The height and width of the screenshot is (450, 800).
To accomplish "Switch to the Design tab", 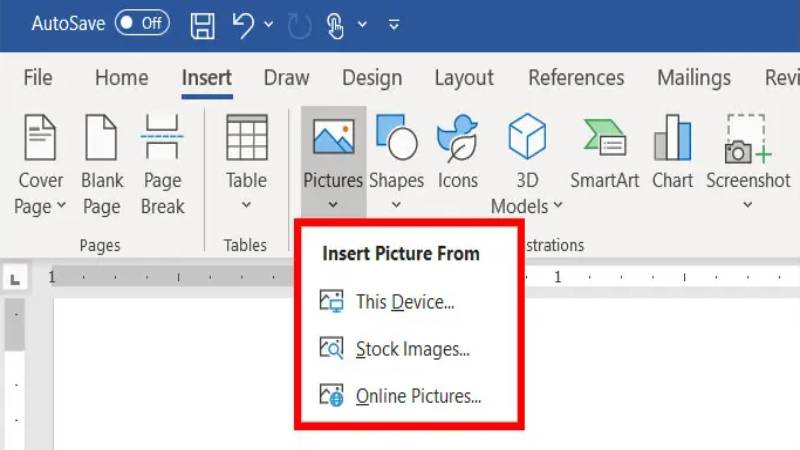I will (372, 78).
